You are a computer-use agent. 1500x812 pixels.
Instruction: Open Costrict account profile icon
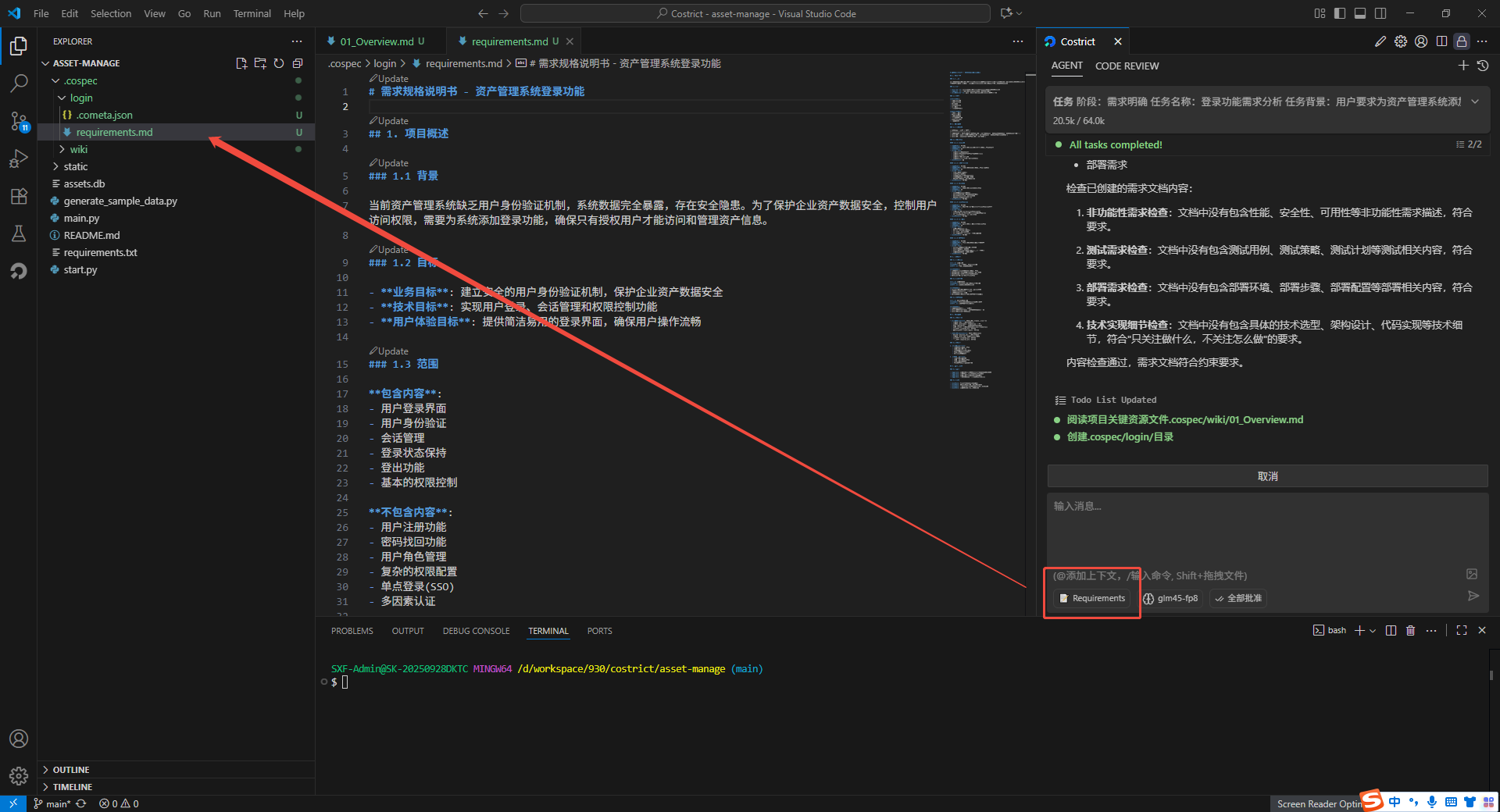tap(1421, 41)
